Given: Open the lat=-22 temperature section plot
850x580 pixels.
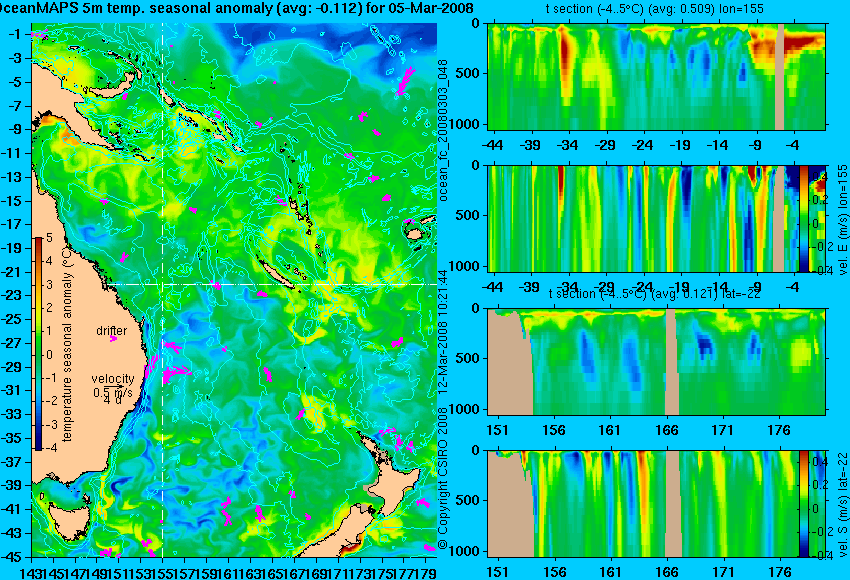Looking at the screenshot, I should pyautogui.click(x=656, y=362).
